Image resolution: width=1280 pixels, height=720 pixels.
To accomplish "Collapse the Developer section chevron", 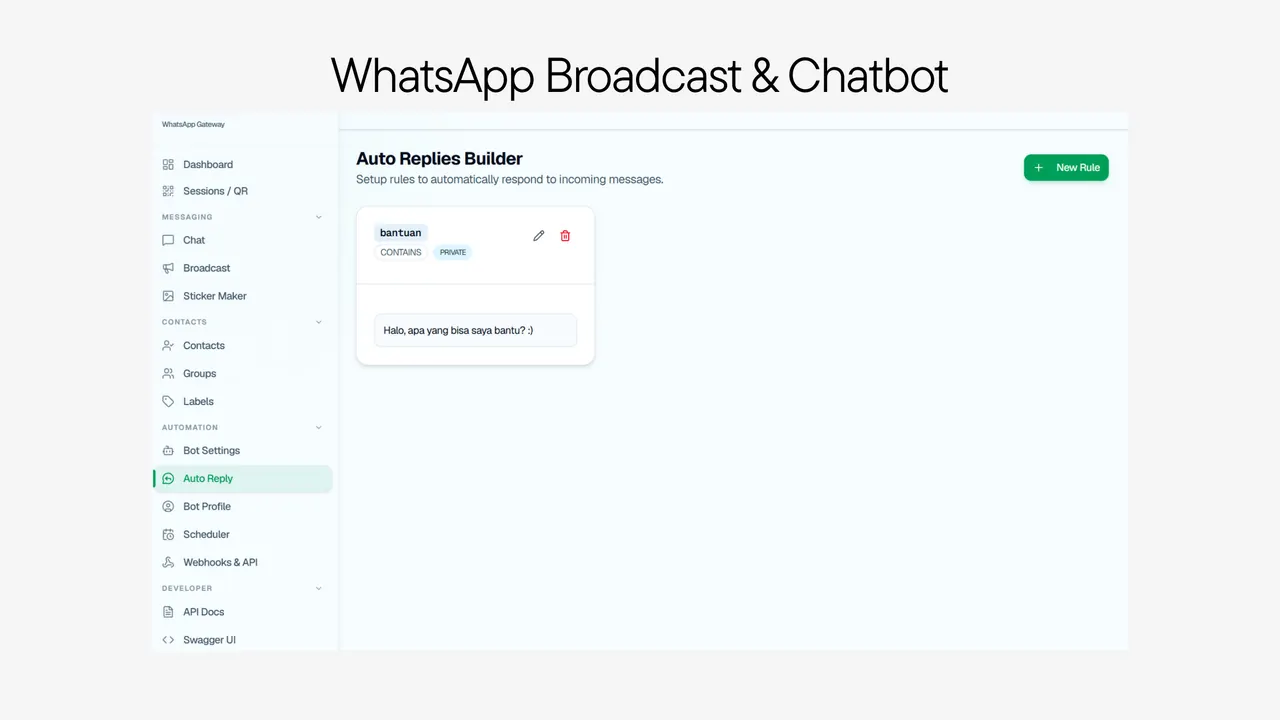I will tap(319, 588).
